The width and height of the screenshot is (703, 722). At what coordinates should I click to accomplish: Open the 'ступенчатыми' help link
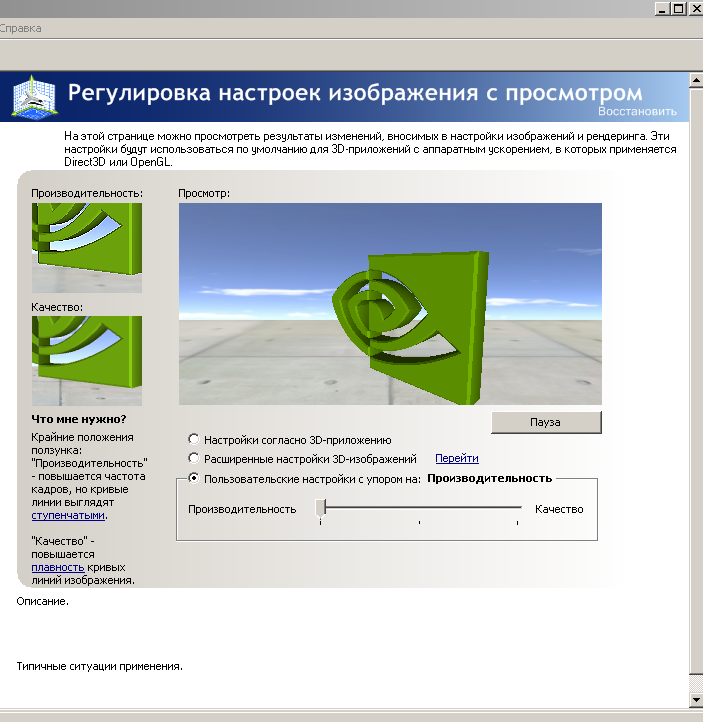coord(67,516)
